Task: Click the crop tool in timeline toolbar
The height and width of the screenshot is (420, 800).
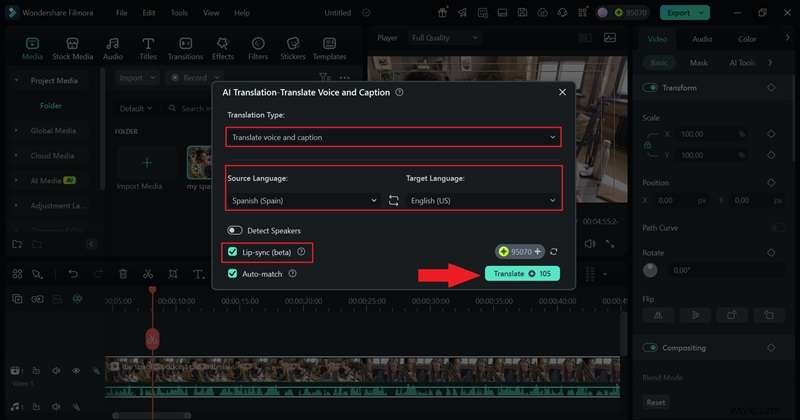Action: [x=173, y=273]
